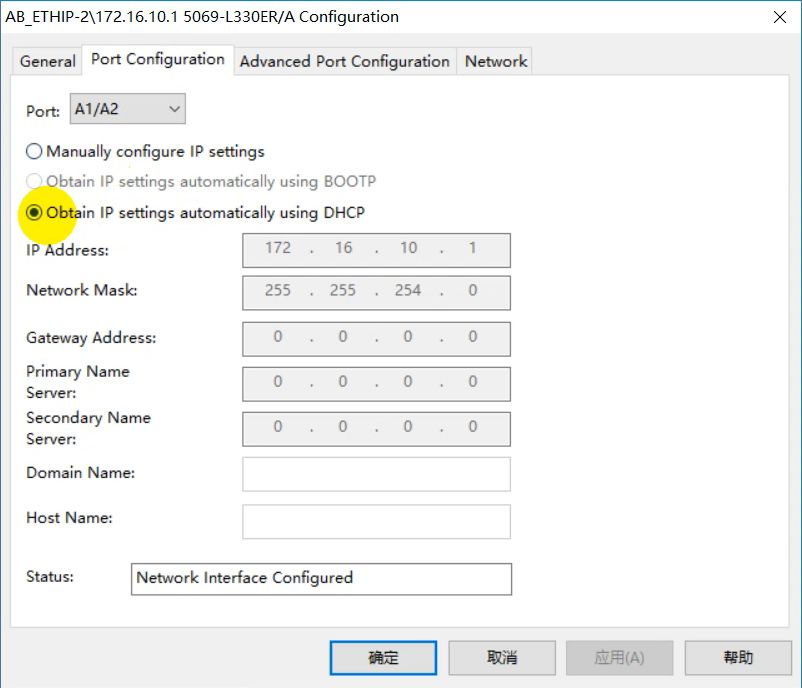Click the Gateway Address label

coord(91,338)
